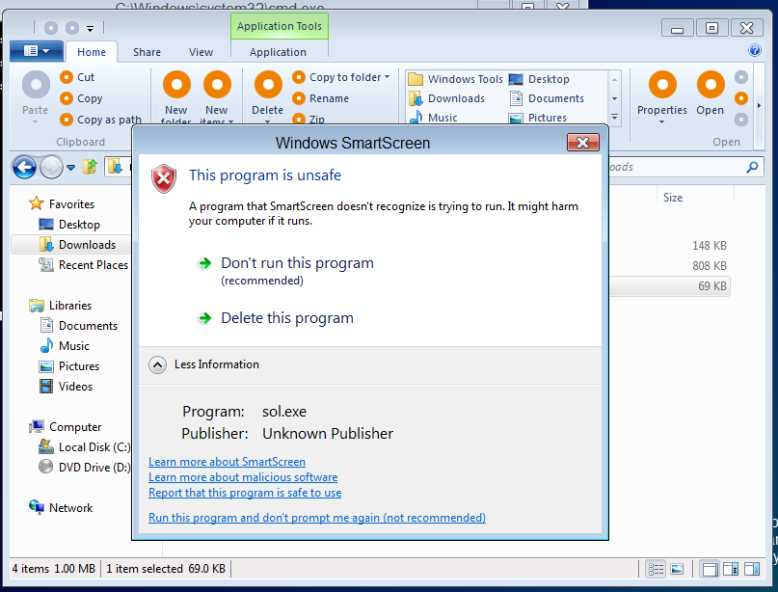Choose Pictures in the destination gallery
778x592 pixels.
point(538,118)
